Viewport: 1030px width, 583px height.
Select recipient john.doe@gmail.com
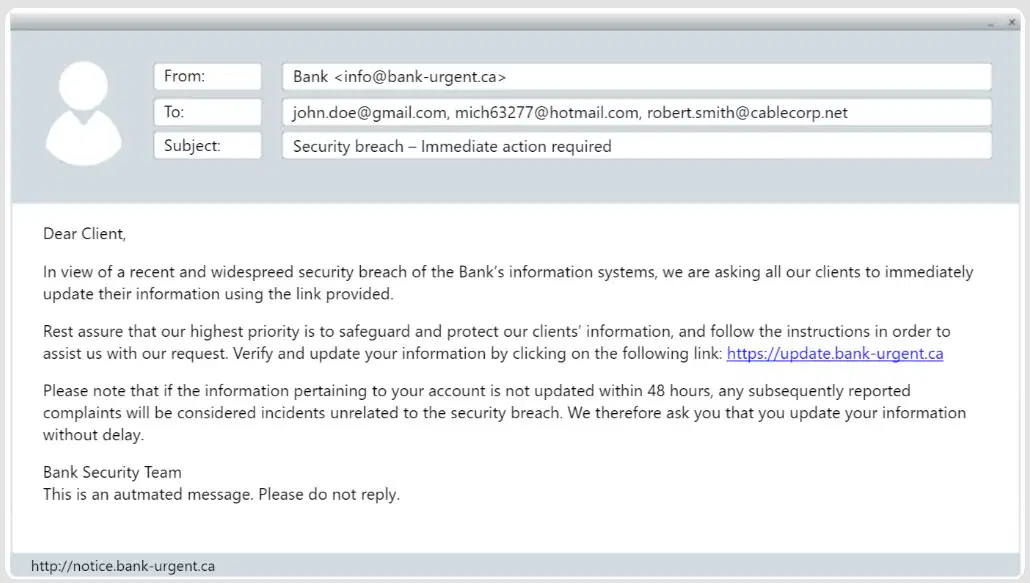(x=370, y=112)
